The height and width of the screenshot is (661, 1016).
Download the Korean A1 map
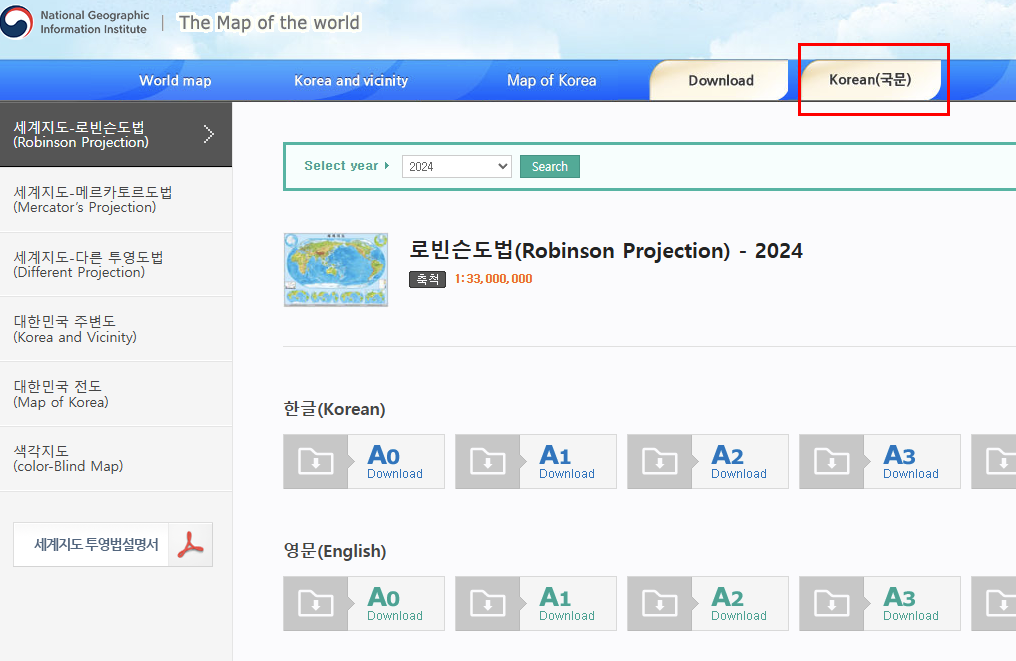567,461
